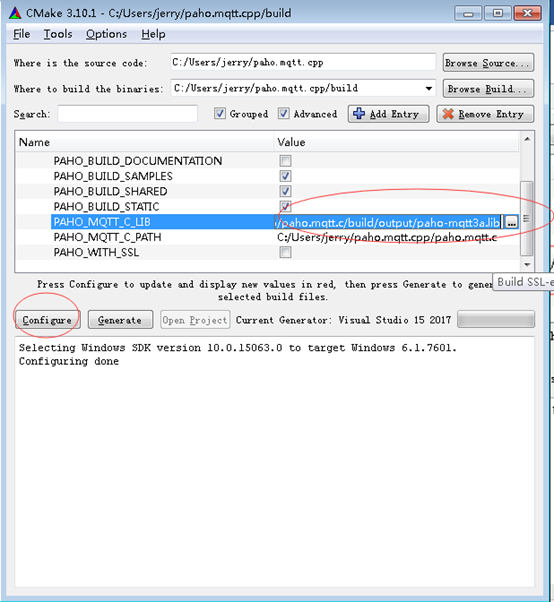The height and width of the screenshot is (602, 554).
Task: Enable PAHO_WITH_SSL checkbox
Action: click(285, 252)
